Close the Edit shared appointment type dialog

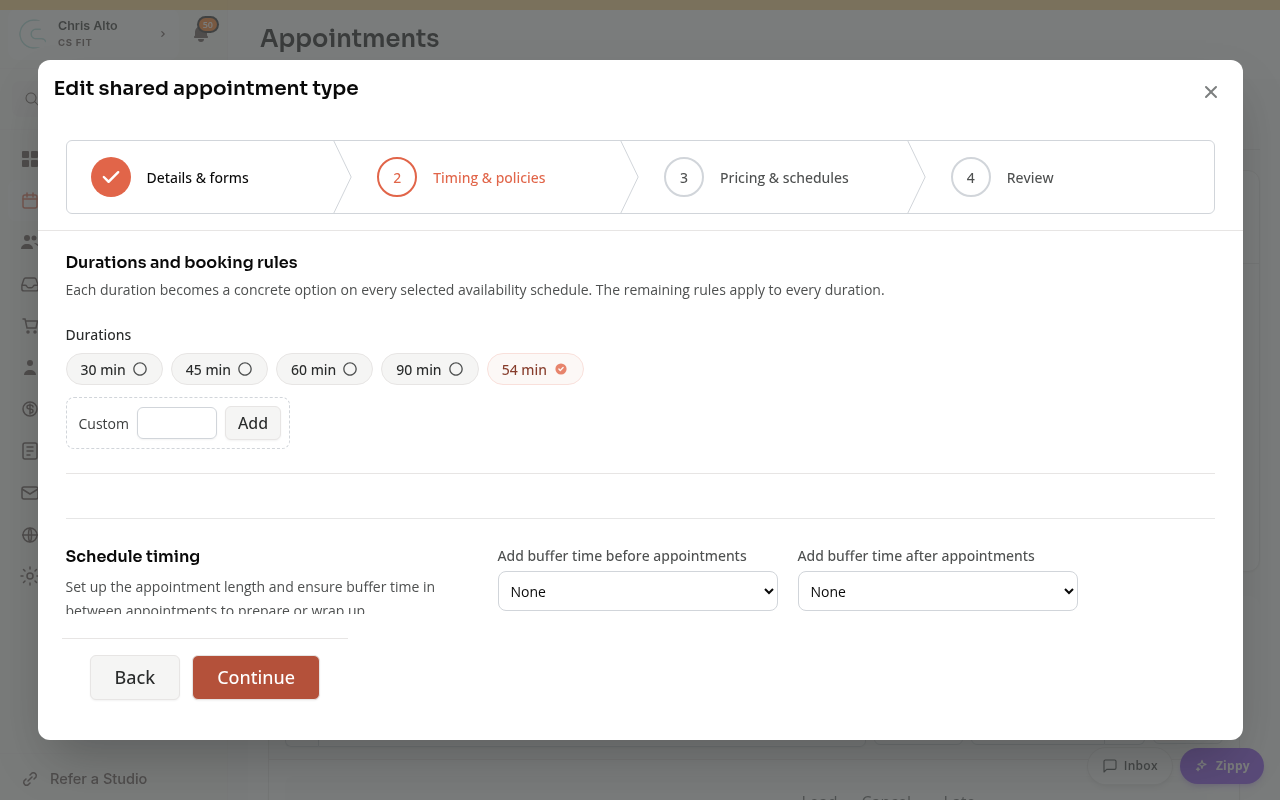[x=1211, y=92]
